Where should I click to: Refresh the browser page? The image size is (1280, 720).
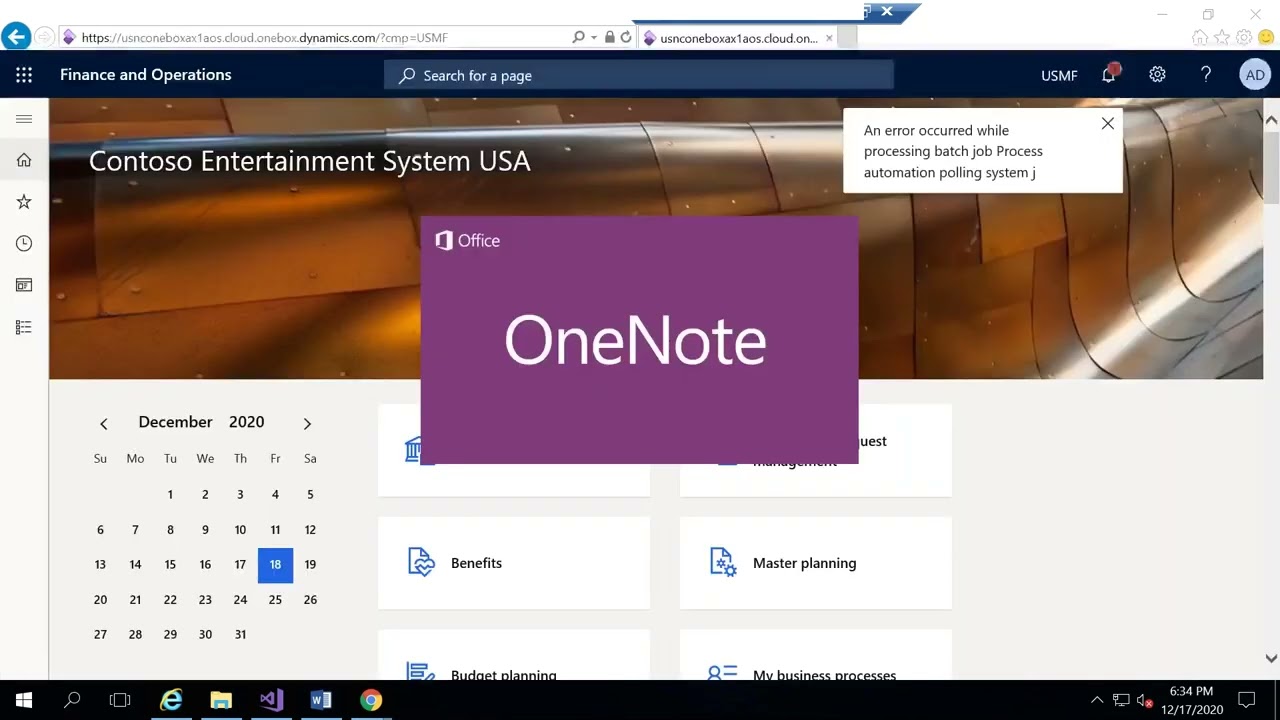[x=626, y=37]
